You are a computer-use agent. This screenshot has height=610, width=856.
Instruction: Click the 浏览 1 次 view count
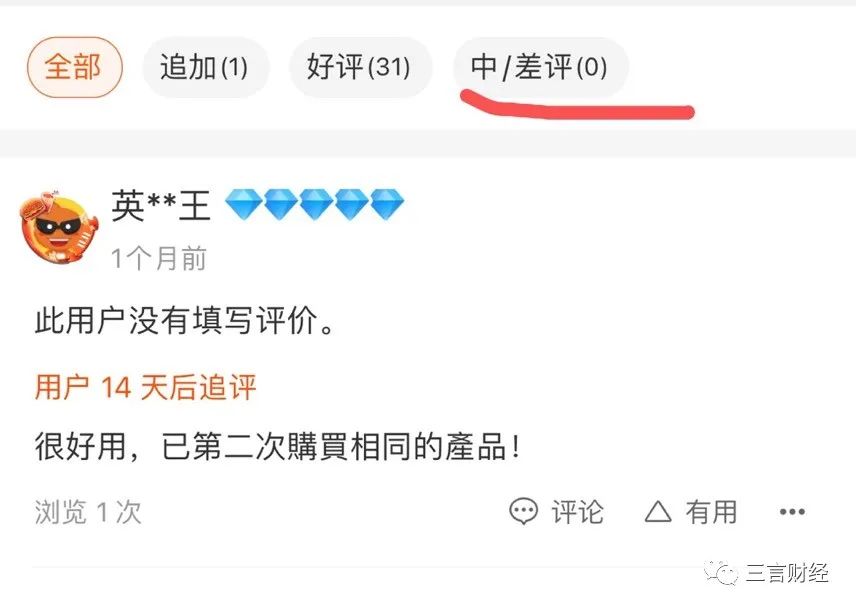[88, 512]
